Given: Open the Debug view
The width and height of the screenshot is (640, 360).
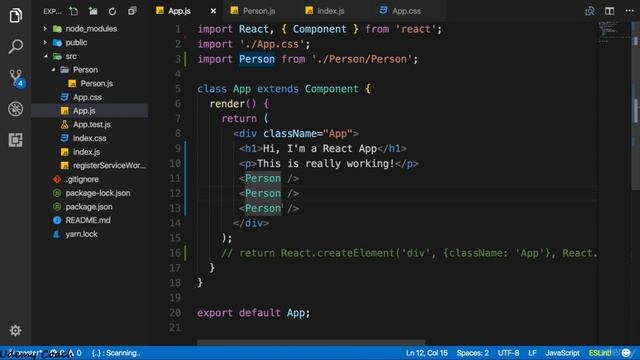Looking at the screenshot, I should coord(16,109).
